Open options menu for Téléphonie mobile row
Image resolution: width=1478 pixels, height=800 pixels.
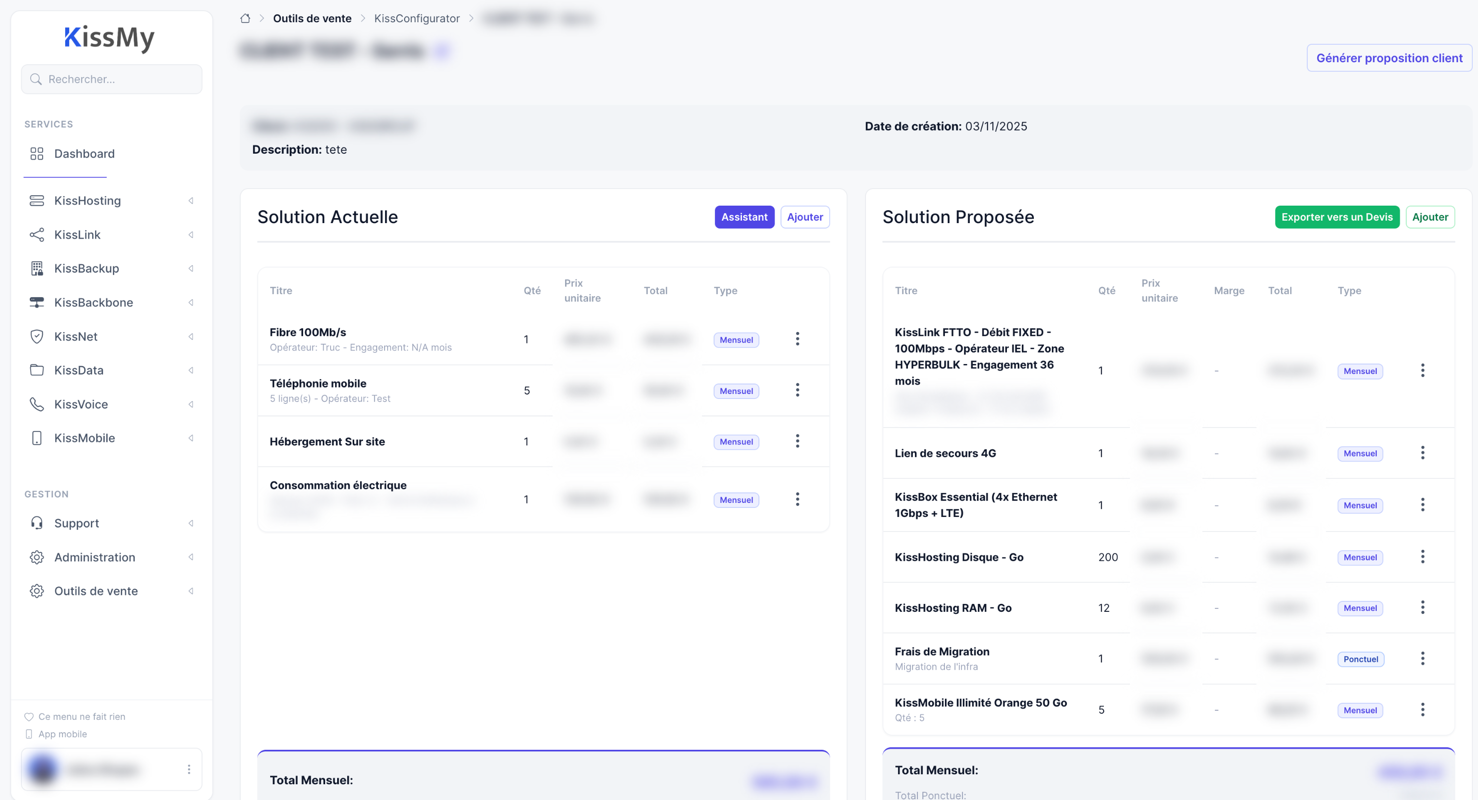[797, 390]
